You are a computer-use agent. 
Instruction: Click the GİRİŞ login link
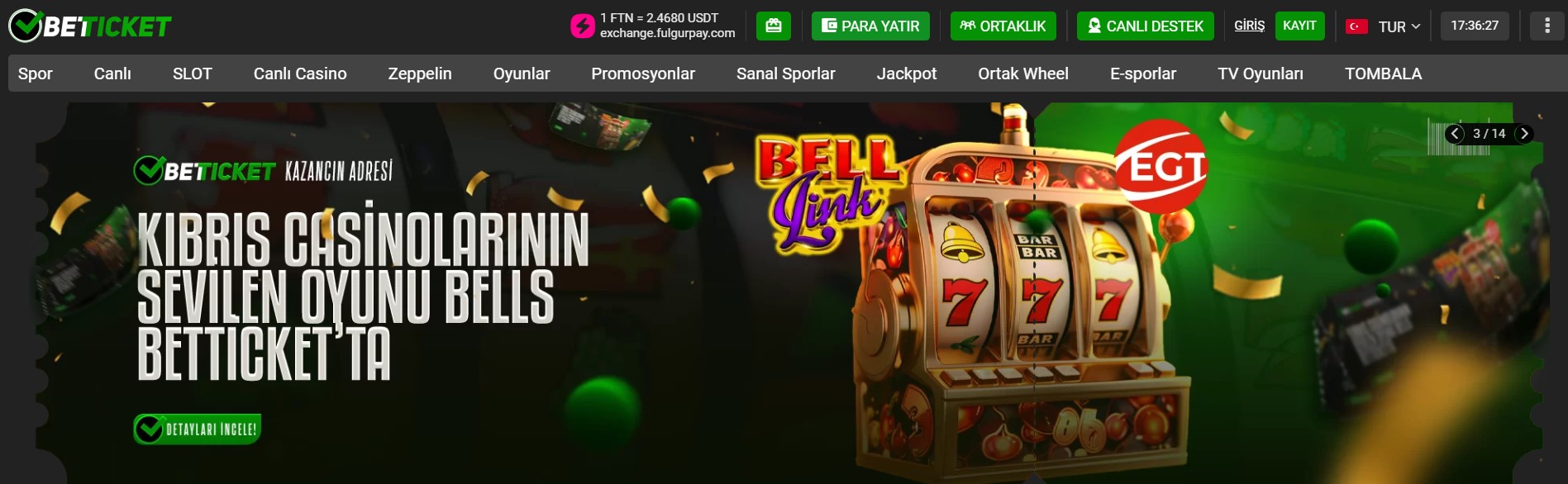coord(1249,26)
